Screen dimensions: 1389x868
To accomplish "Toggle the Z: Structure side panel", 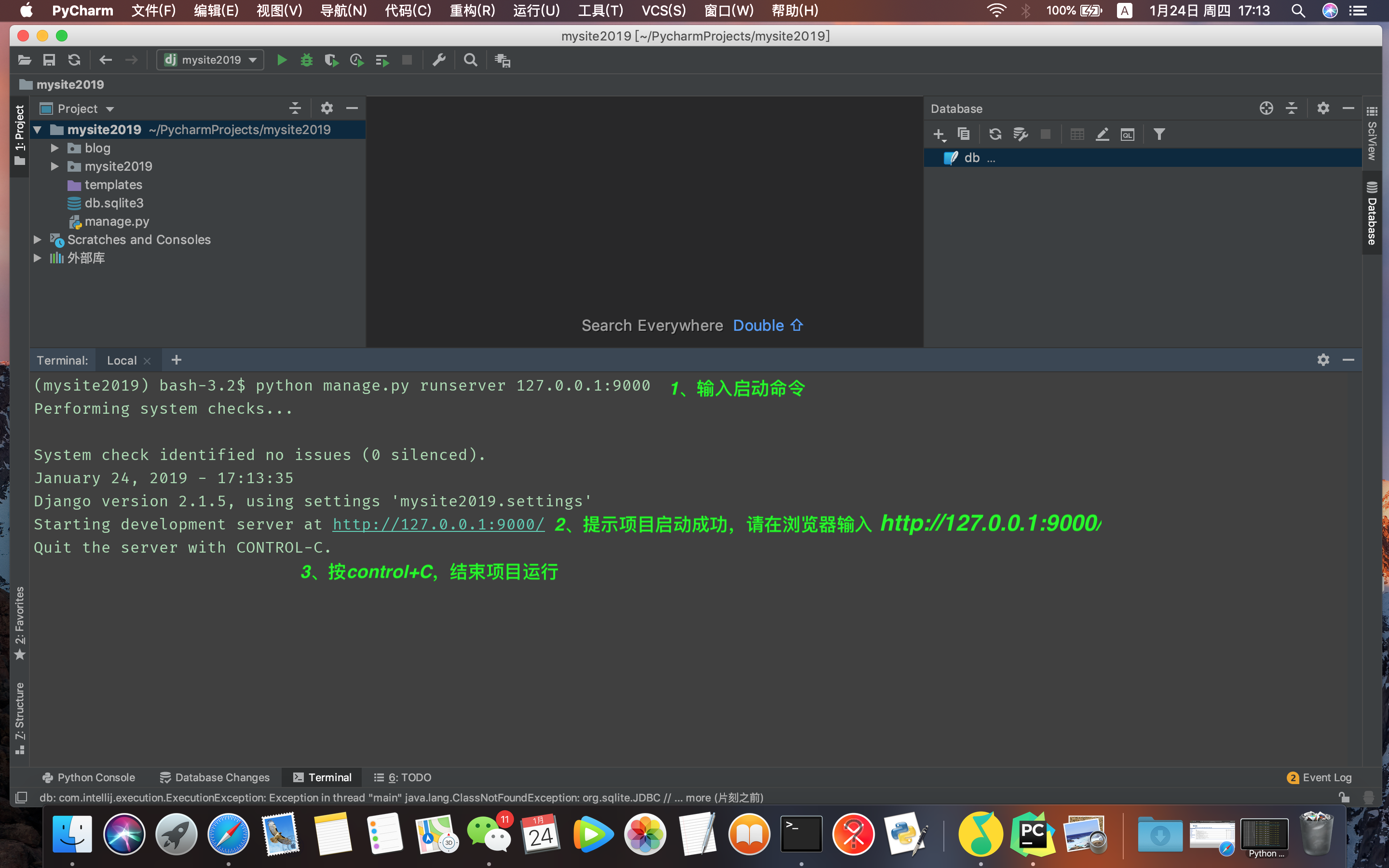I will [x=19, y=718].
